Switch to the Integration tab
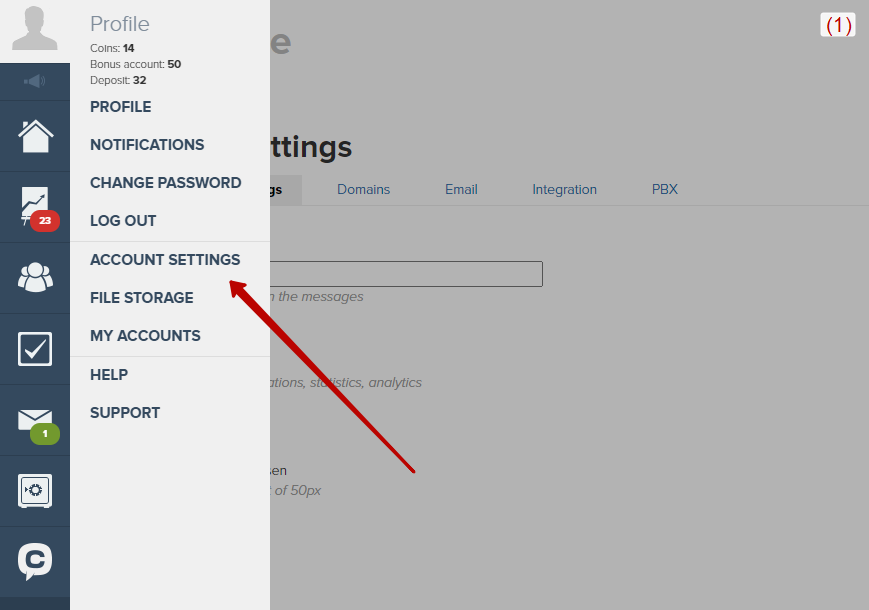The image size is (869, 610). click(564, 189)
